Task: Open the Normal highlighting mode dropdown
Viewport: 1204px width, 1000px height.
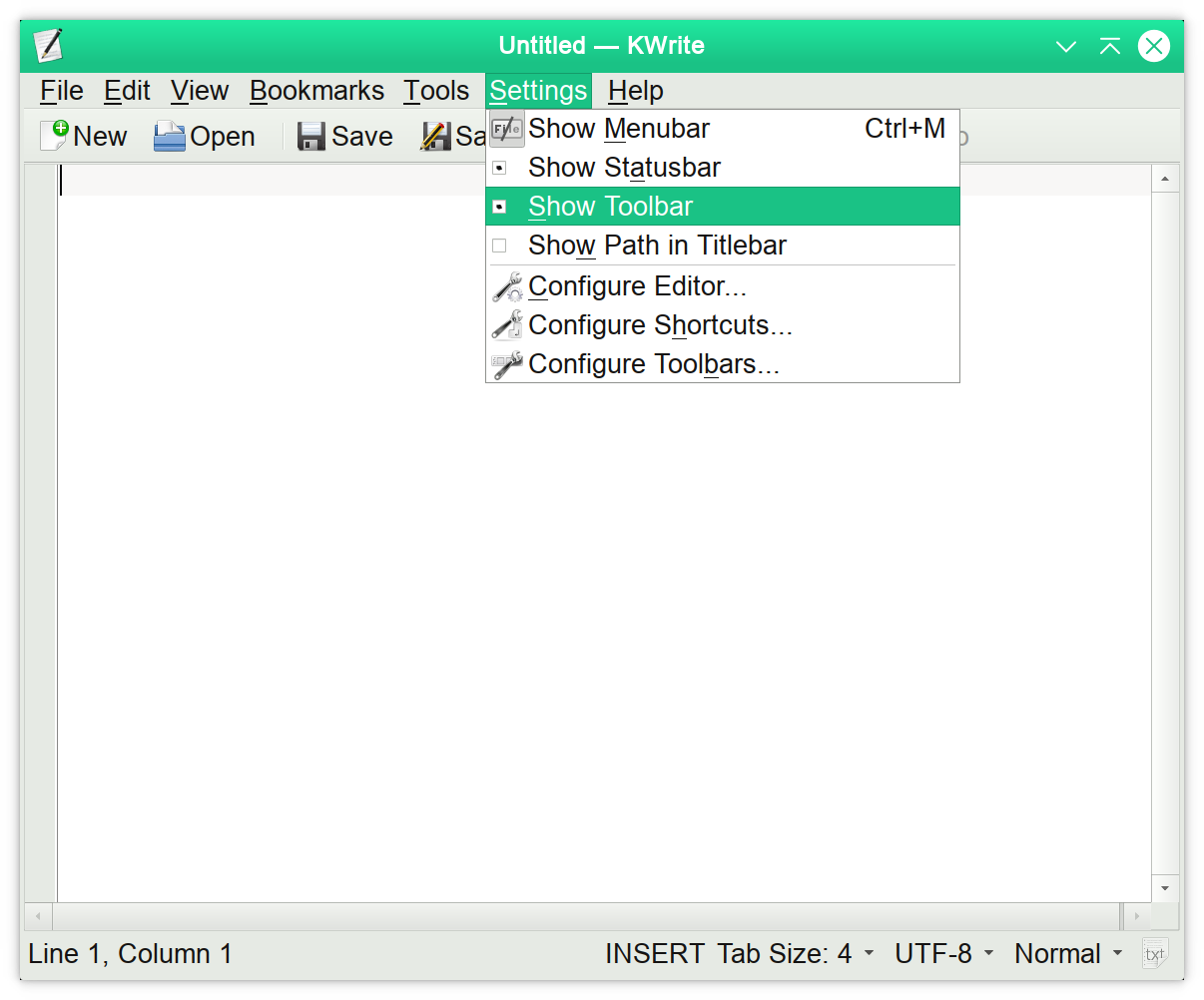Action: pyautogui.click(x=1067, y=954)
